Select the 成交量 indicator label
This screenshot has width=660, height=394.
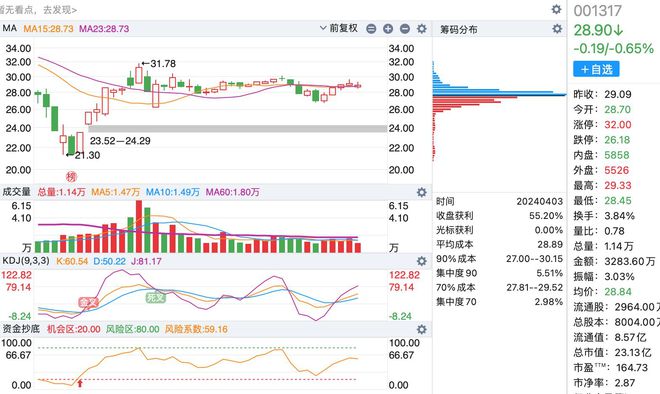[x=17, y=192]
